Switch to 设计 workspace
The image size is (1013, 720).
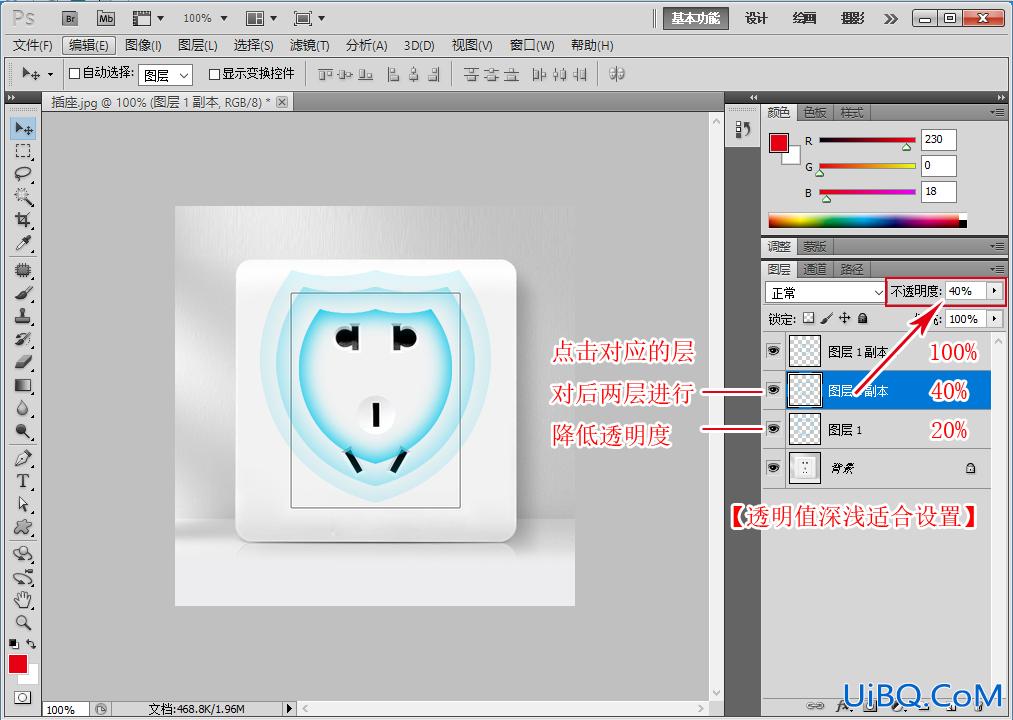[756, 19]
